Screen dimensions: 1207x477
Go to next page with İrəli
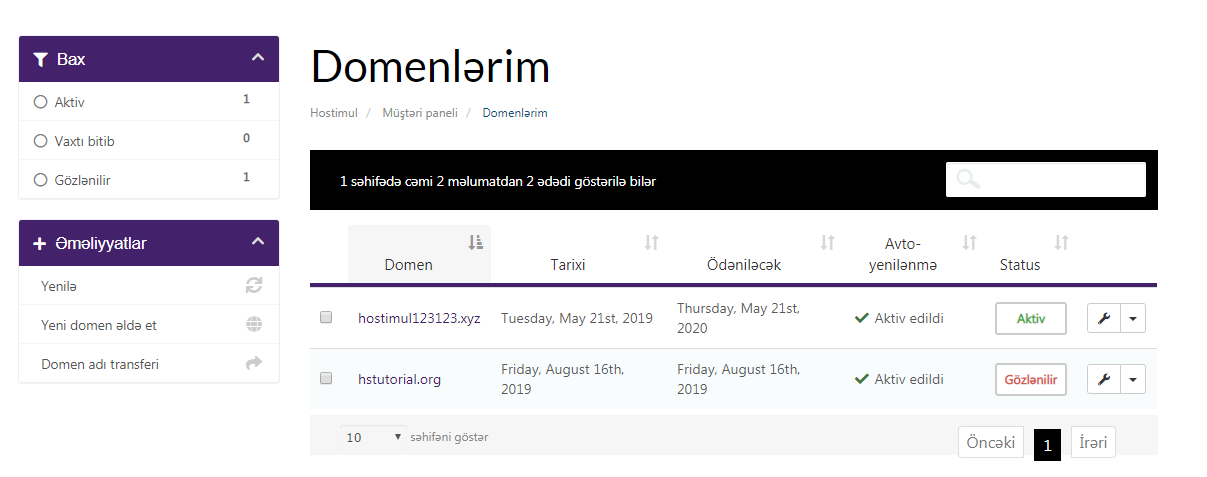[1093, 443]
